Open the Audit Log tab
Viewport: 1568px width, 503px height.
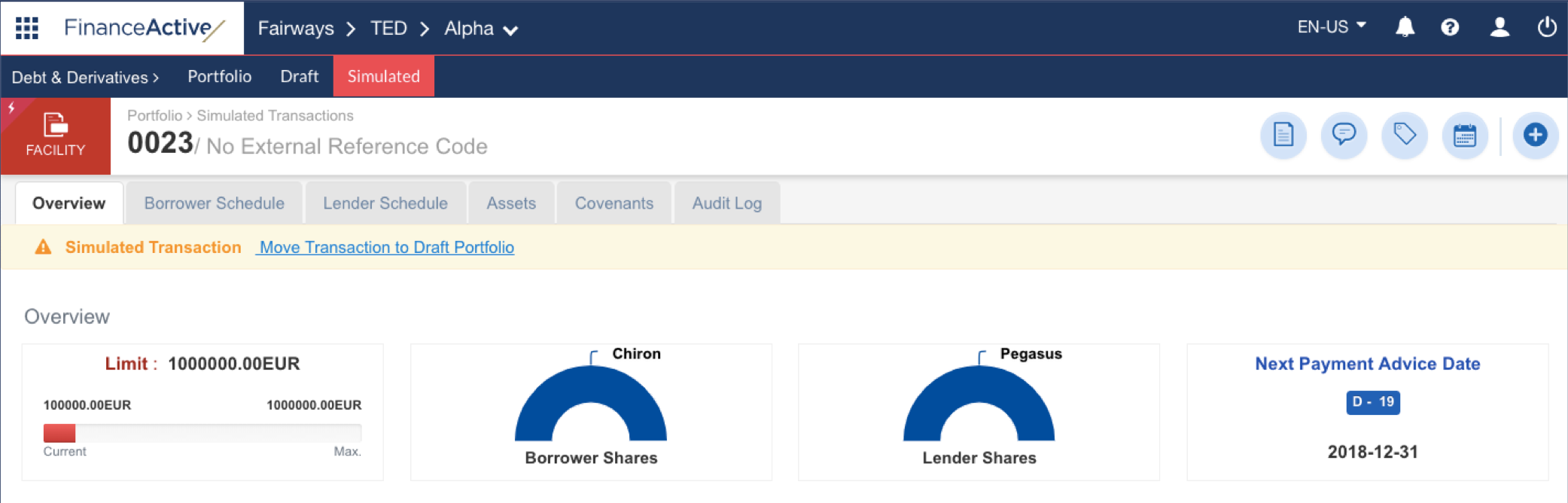pos(726,203)
